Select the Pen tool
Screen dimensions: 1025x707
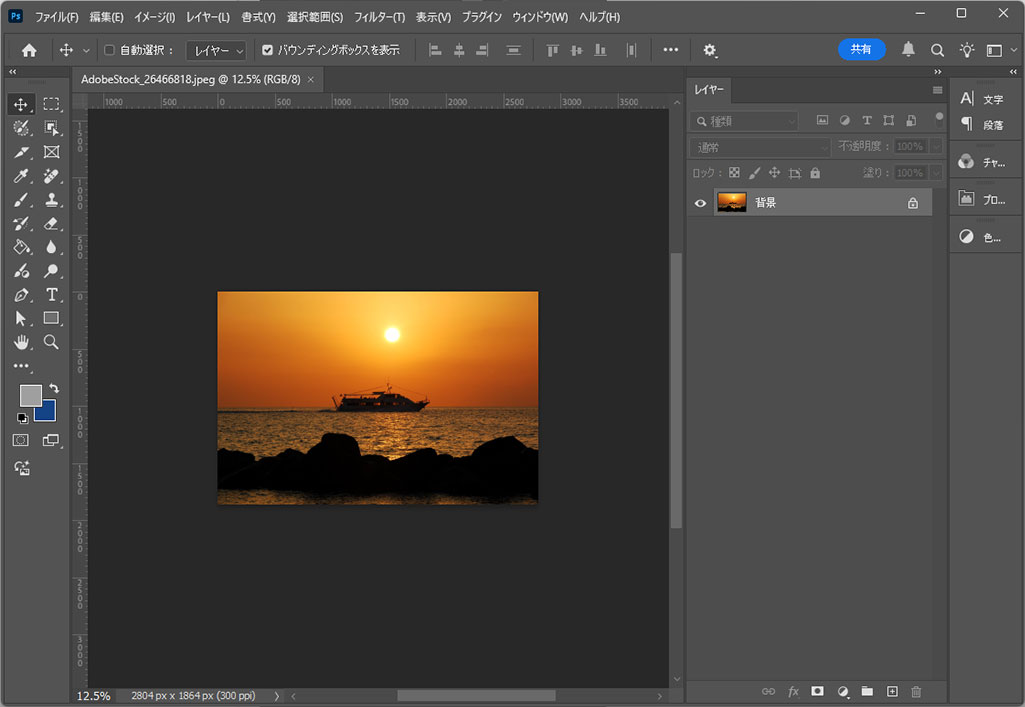[21, 295]
